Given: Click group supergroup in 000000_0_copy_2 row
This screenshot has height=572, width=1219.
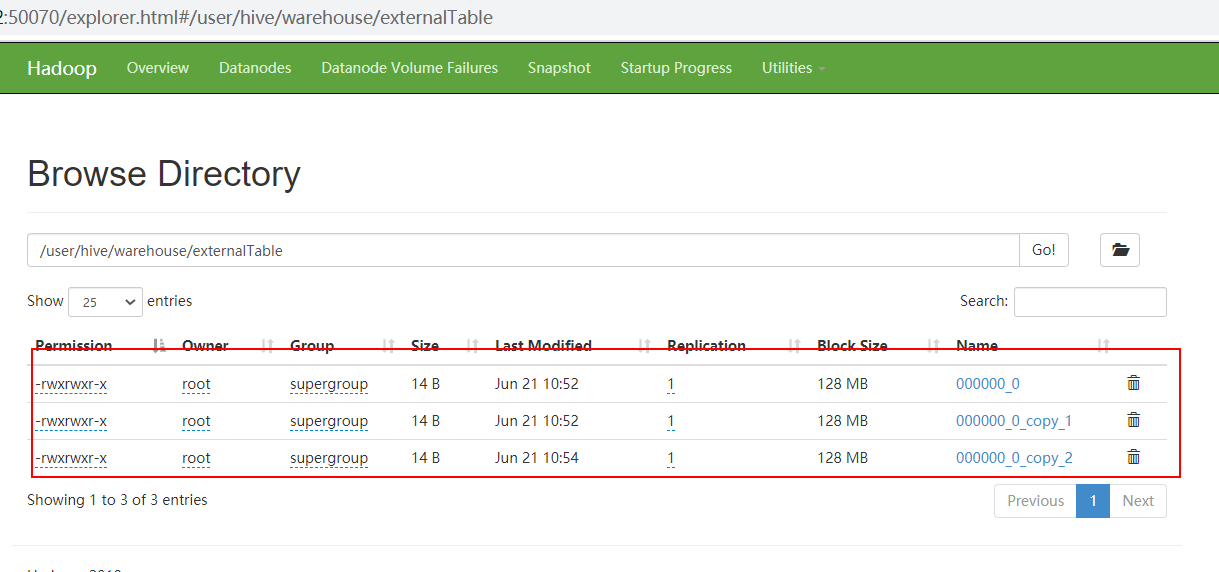Looking at the screenshot, I should (x=329, y=458).
